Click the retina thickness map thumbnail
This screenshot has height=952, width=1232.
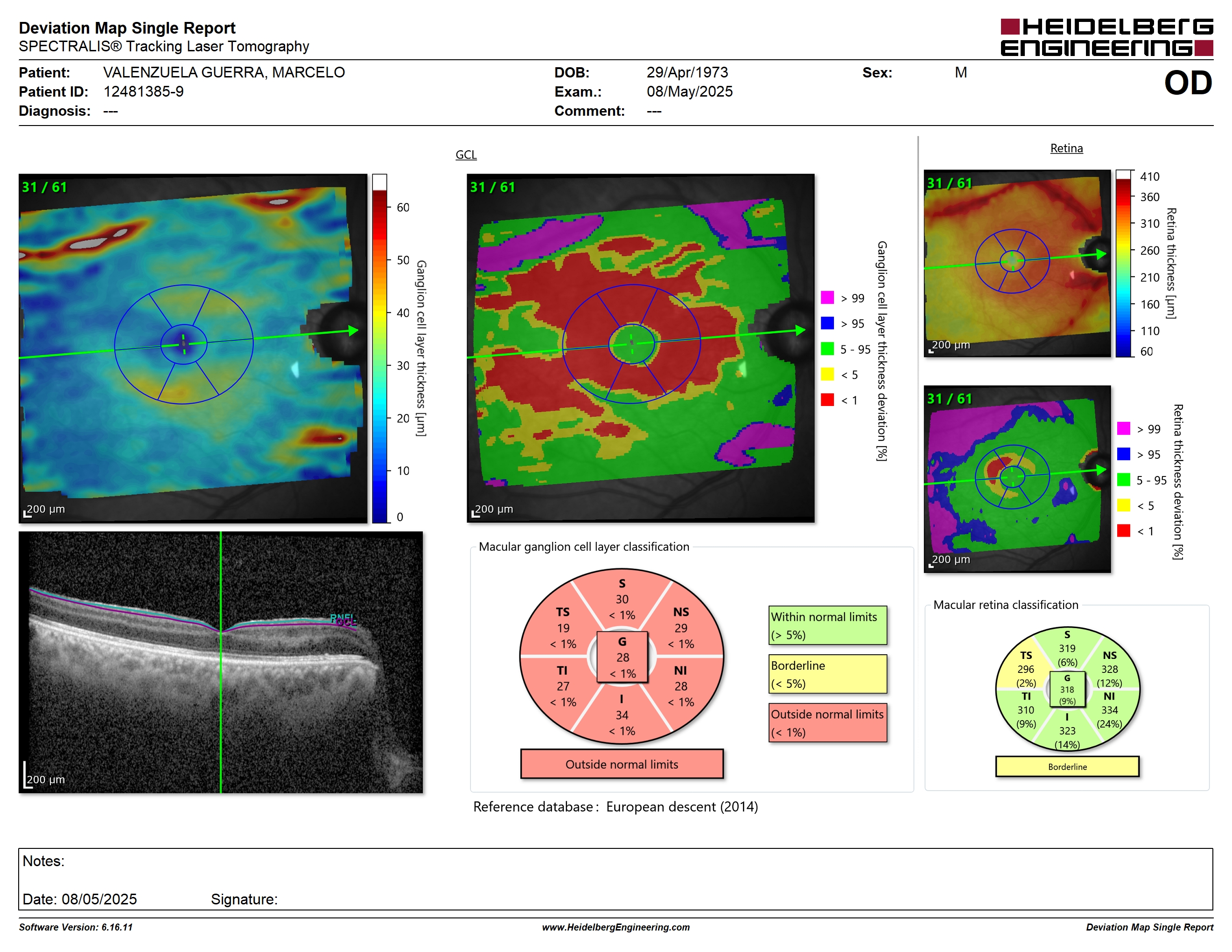click(x=1017, y=263)
